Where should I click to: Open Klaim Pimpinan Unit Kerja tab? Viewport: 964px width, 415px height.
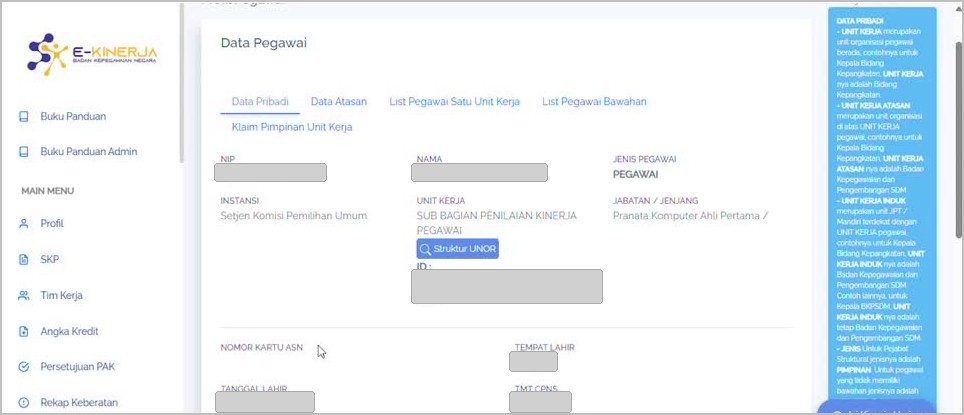292,127
